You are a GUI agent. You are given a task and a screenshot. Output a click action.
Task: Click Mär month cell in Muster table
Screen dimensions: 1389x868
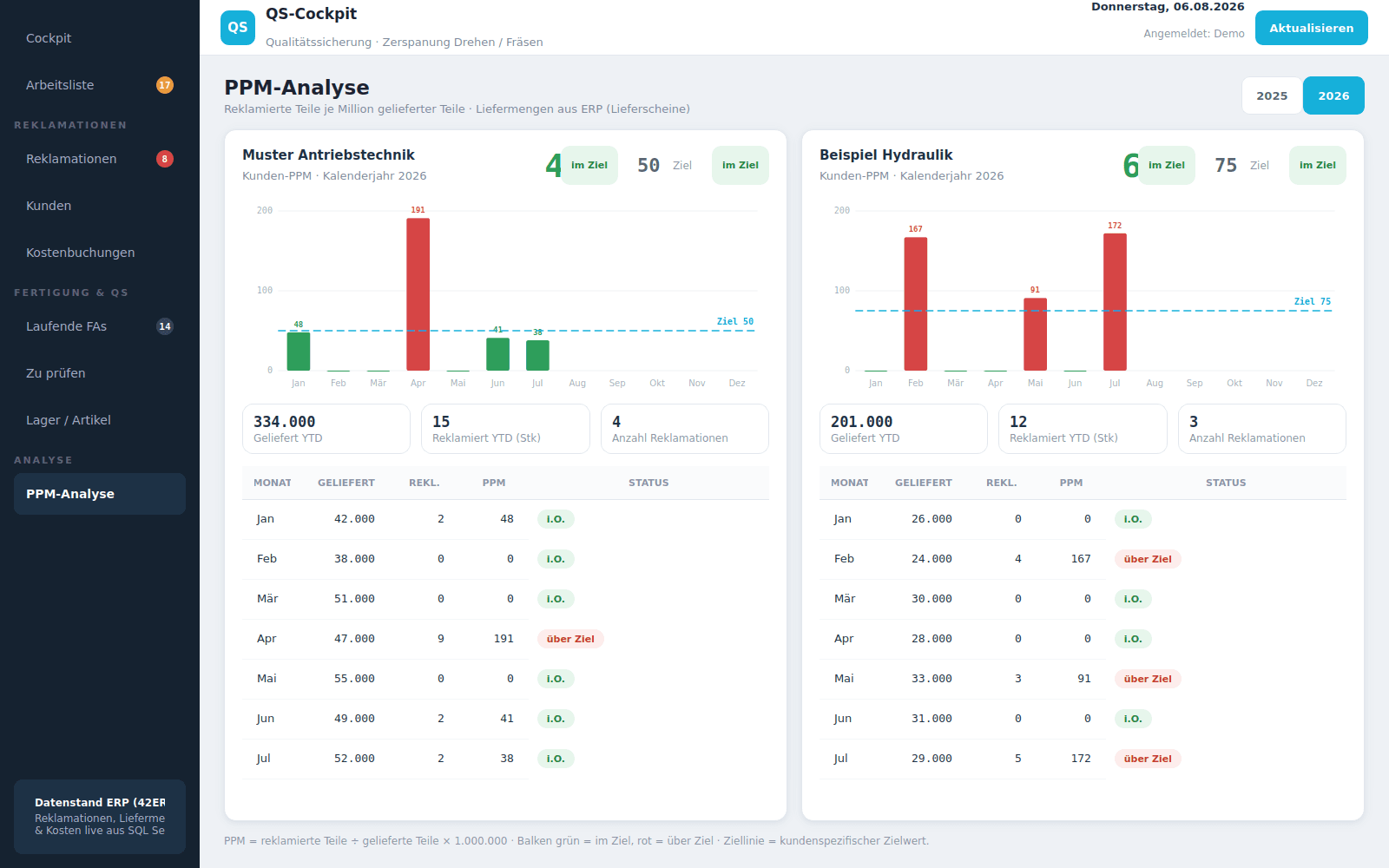pyautogui.click(x=267, y=599)
